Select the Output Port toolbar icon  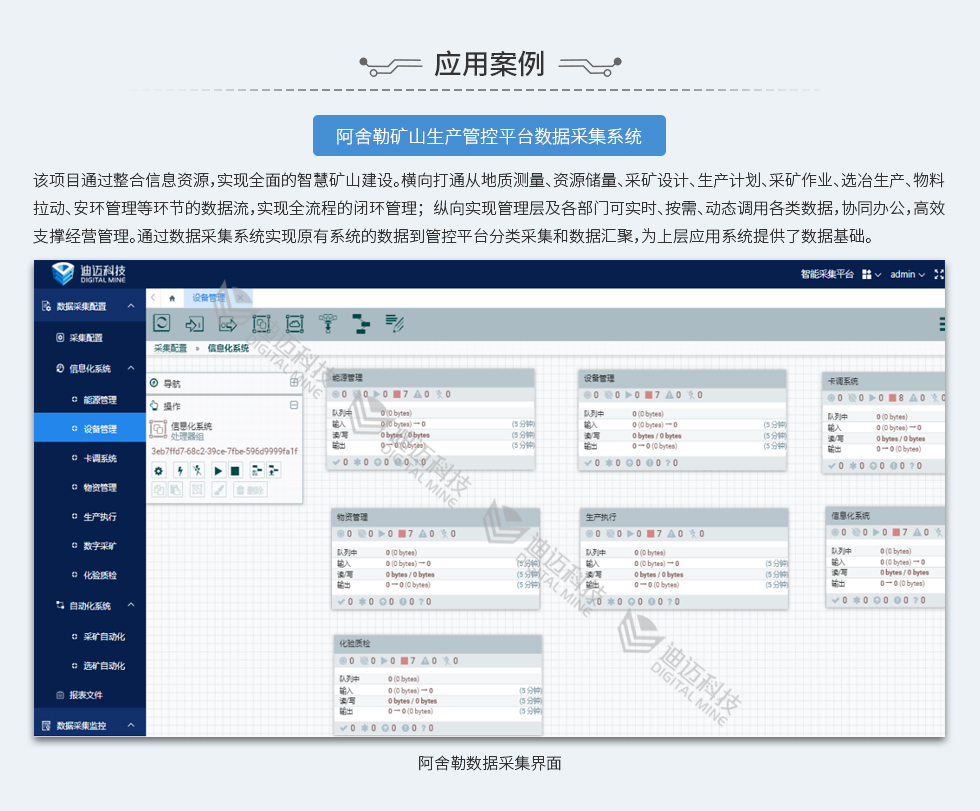tap(228, 323)
